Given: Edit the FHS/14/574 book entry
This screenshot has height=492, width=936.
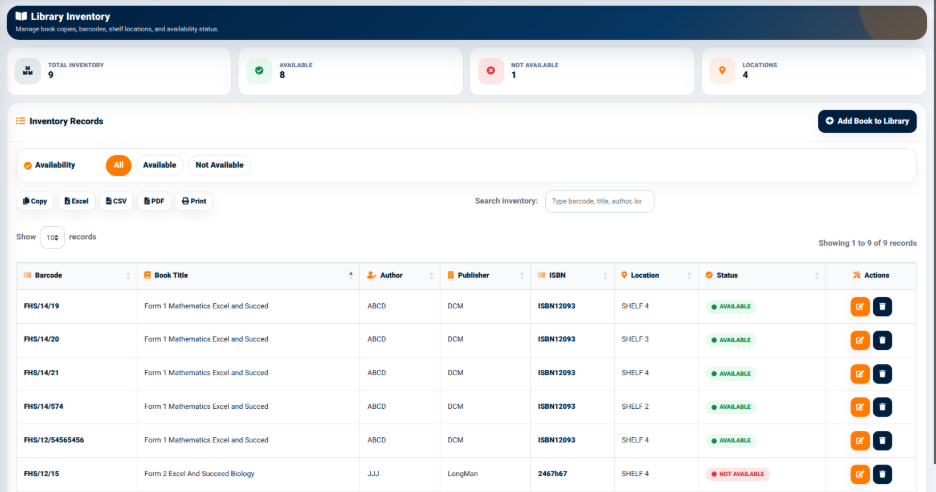Looking at the screenshot, I should click(860, 407).
